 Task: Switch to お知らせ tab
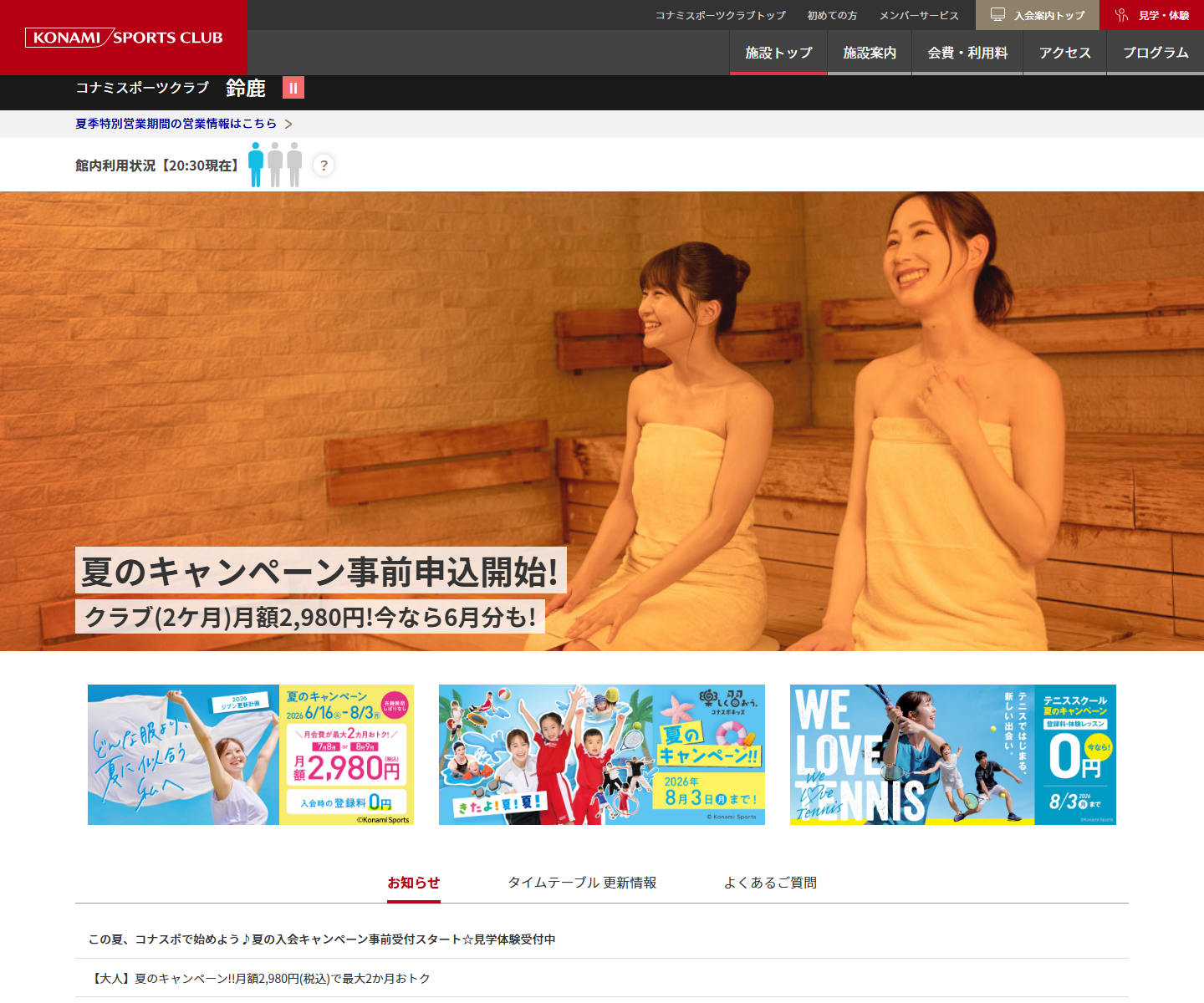pos(414,883)
